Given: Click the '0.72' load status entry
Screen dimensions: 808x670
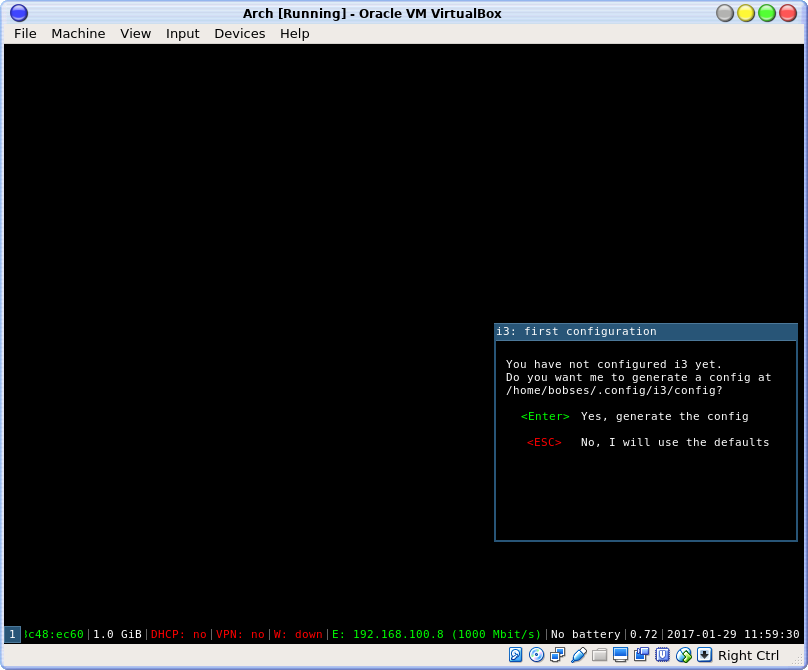Looking at the screenshot, I should (x=644, y=634).
